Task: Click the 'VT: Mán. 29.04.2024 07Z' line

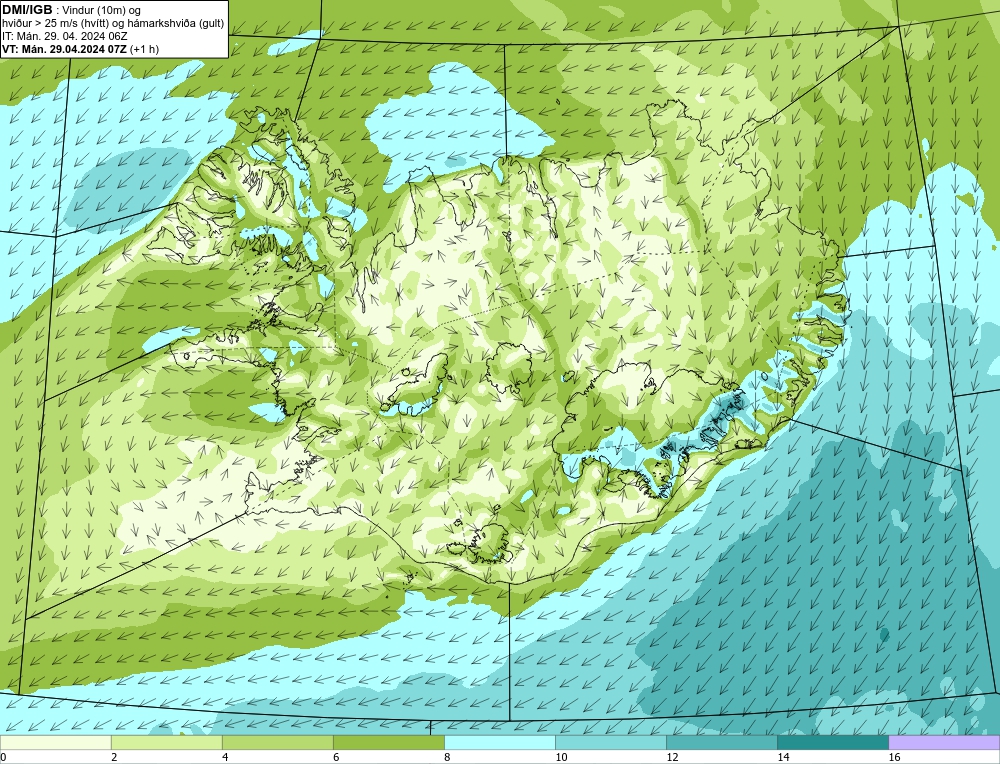Action: (x=65, y=49)
